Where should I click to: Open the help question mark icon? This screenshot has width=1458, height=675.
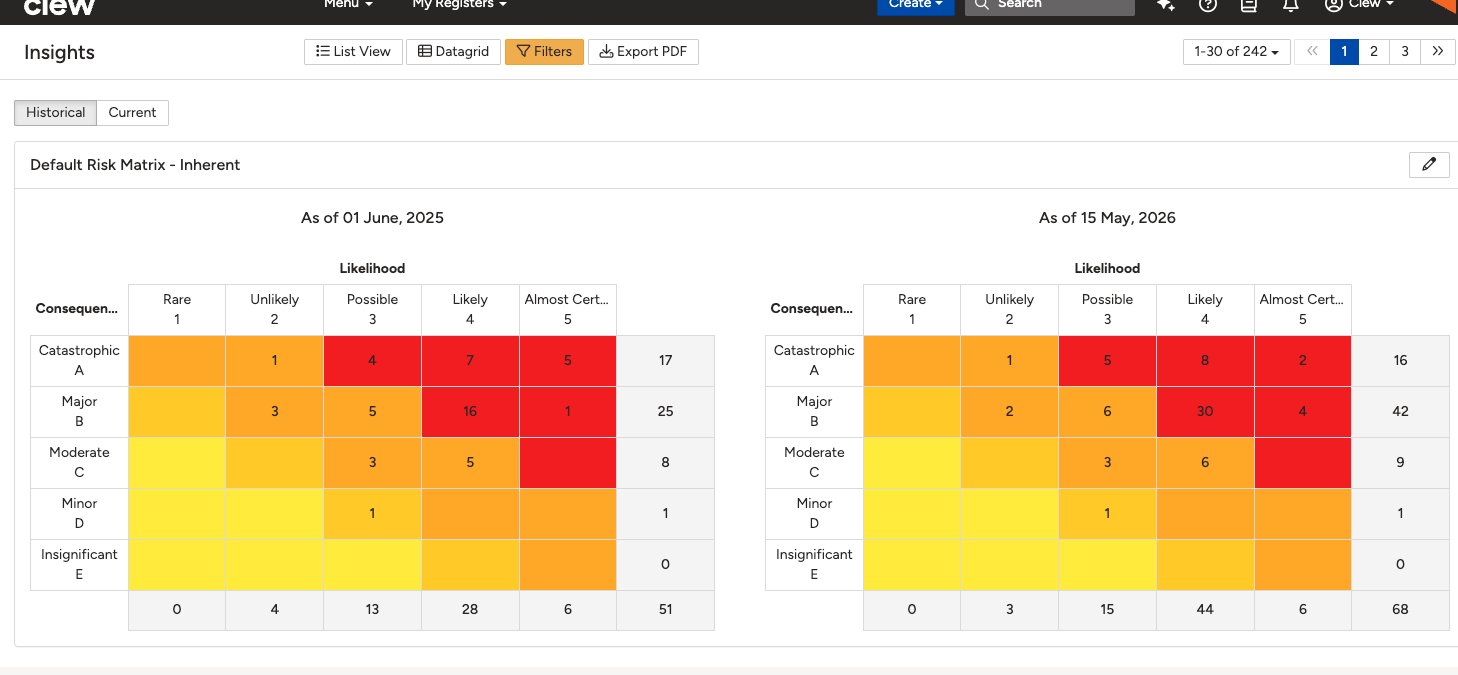[x=1208, y=5]
